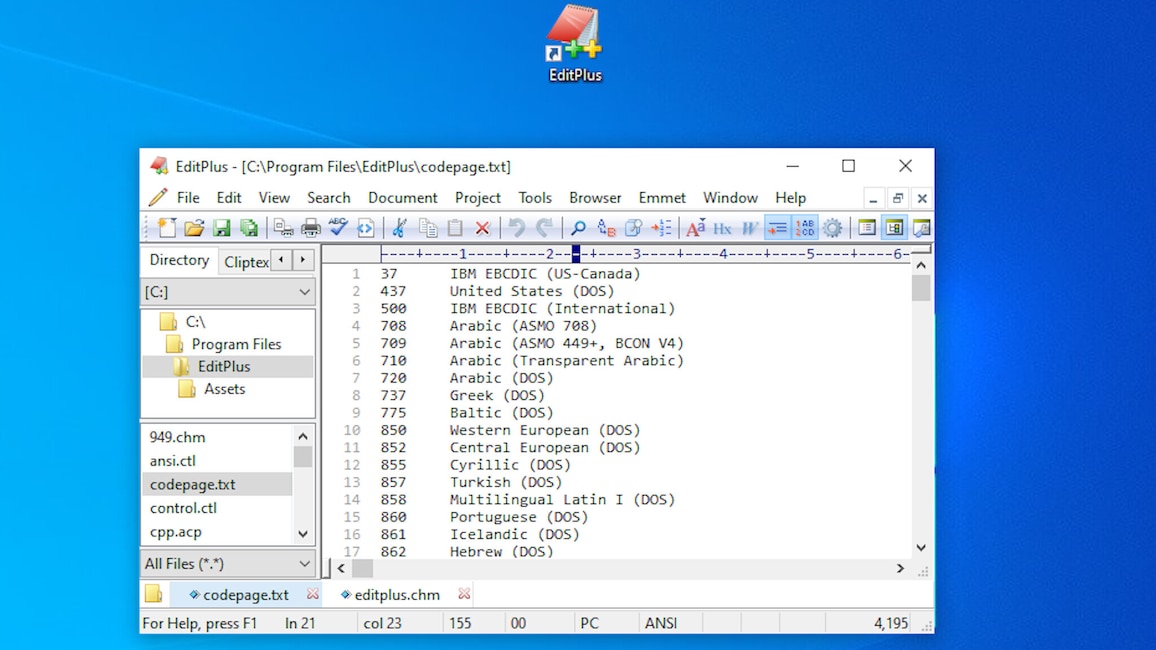Select 949.chm in file list

pos(177,437)
